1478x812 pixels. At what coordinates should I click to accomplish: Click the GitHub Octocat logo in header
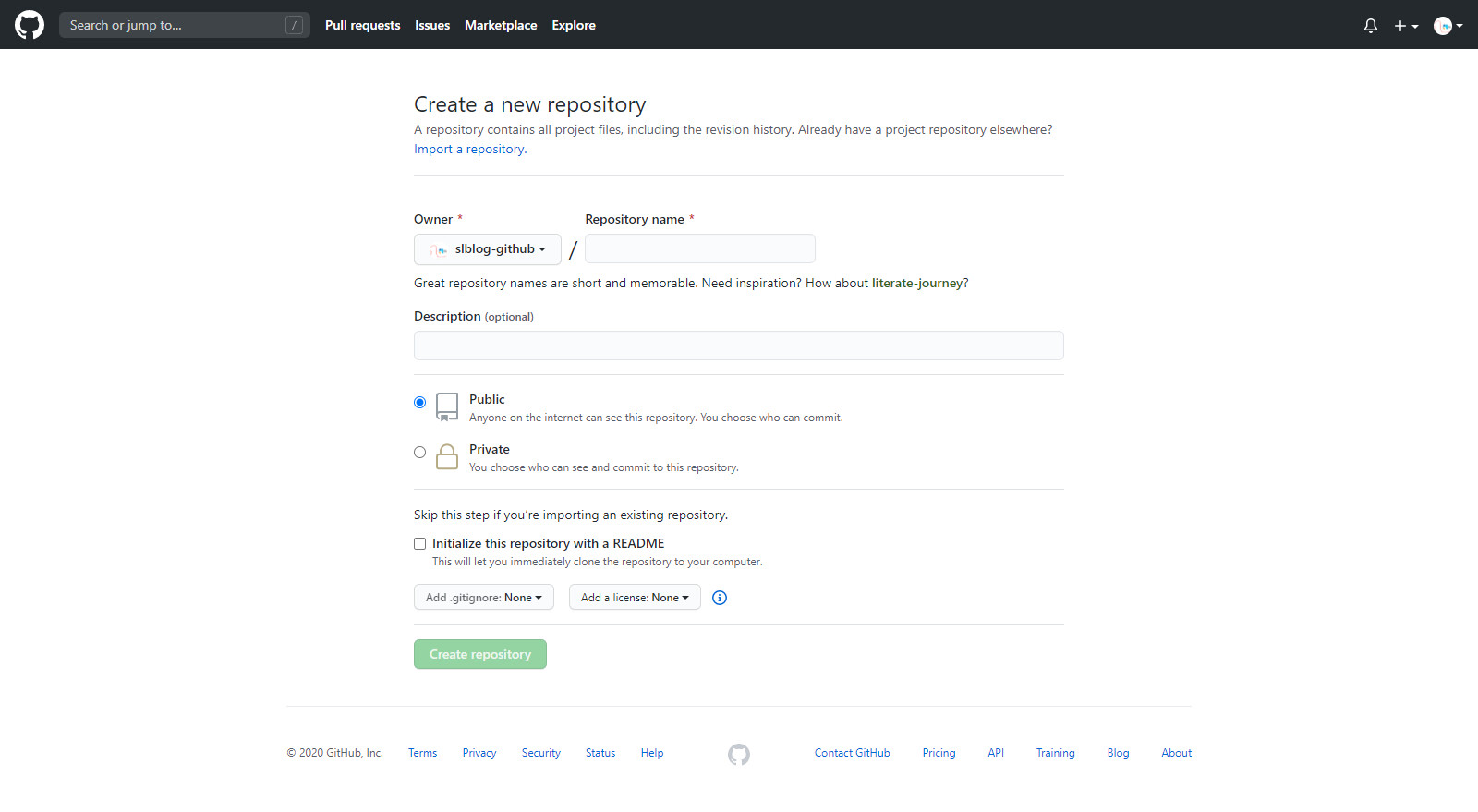click(30, 25)
